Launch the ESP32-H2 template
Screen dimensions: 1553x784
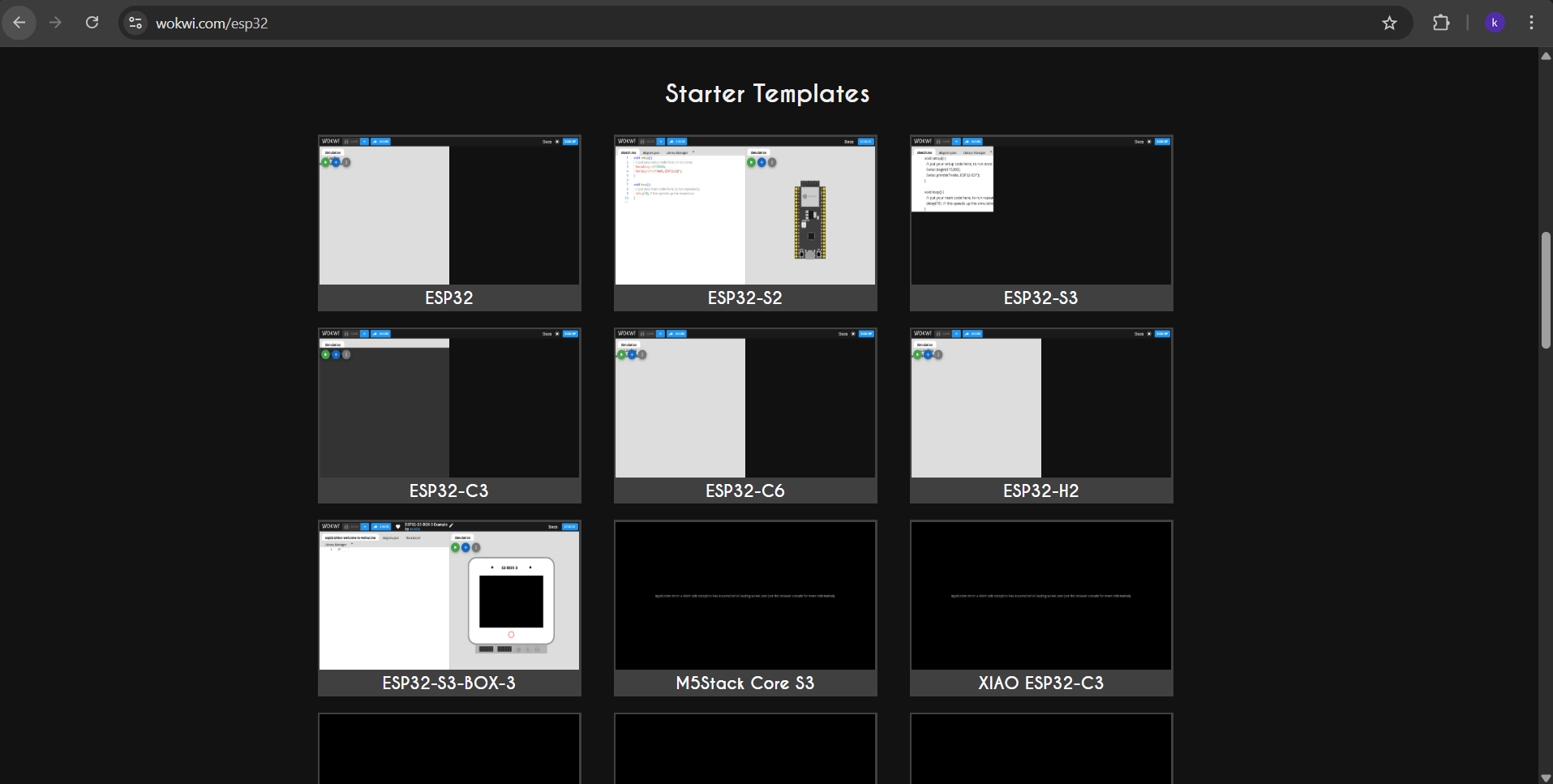[x=1041, y=415]
